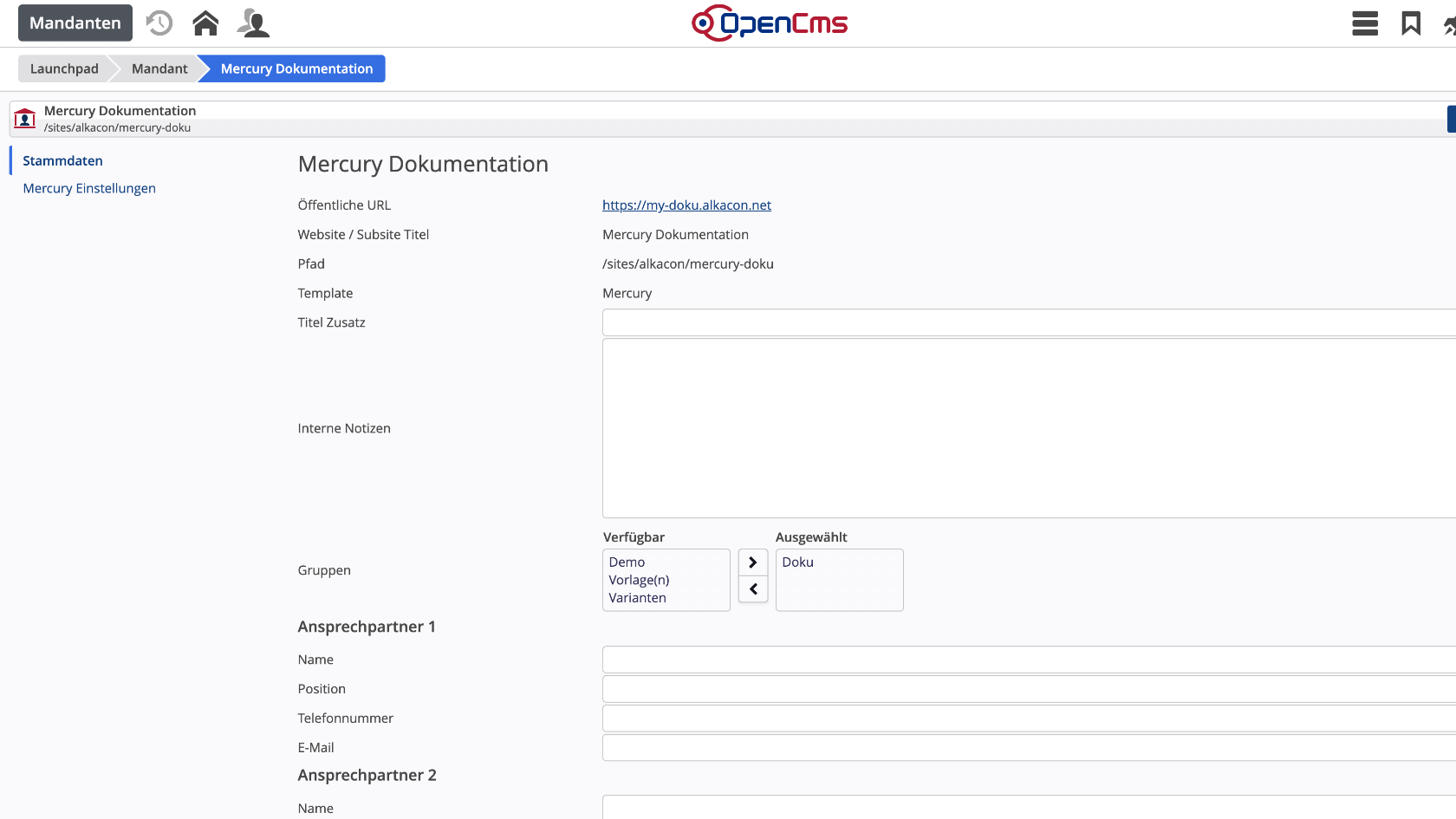Screen dimensions: 1456x819
Task: Select Demo in the Verfügbar list
Action: click(x=627, y=562)
